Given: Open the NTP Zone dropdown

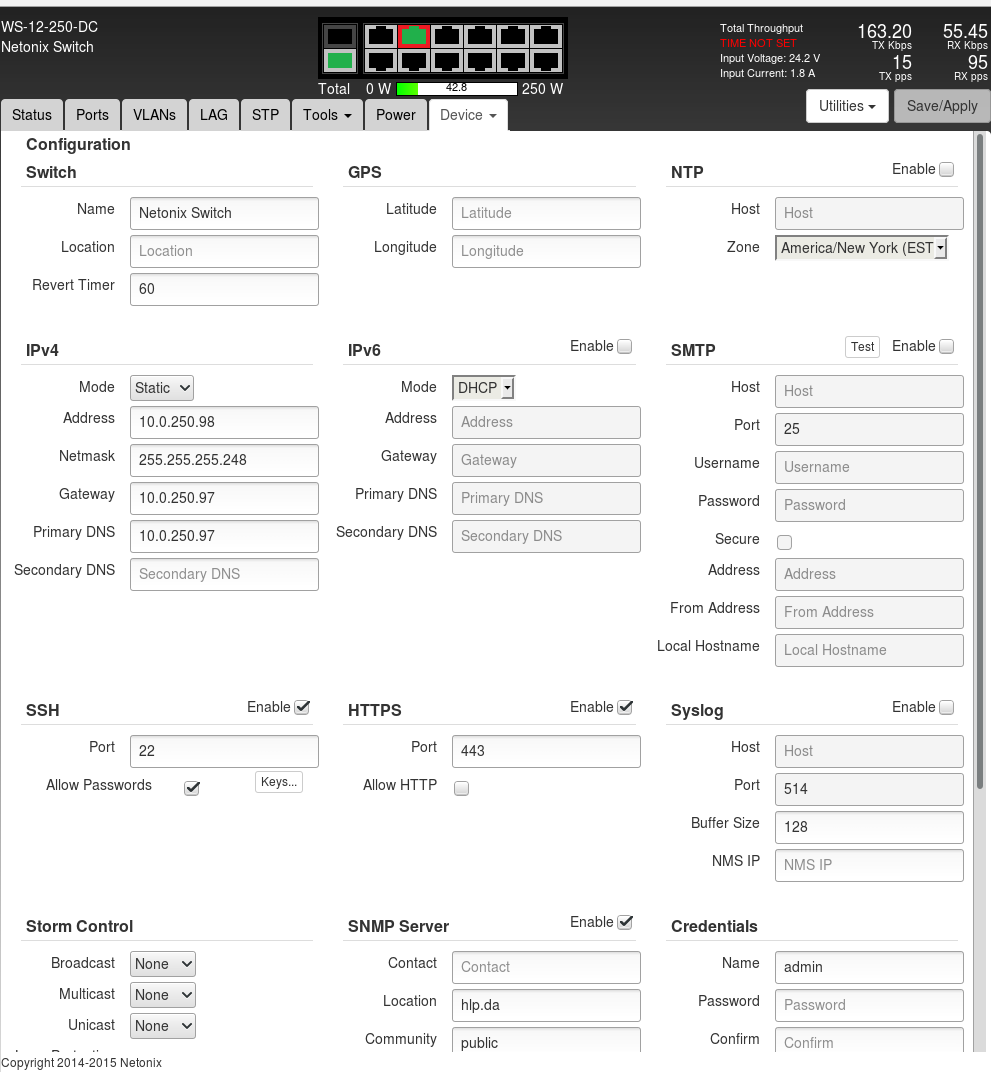Looking at the screenshot, I should point(861,248).
